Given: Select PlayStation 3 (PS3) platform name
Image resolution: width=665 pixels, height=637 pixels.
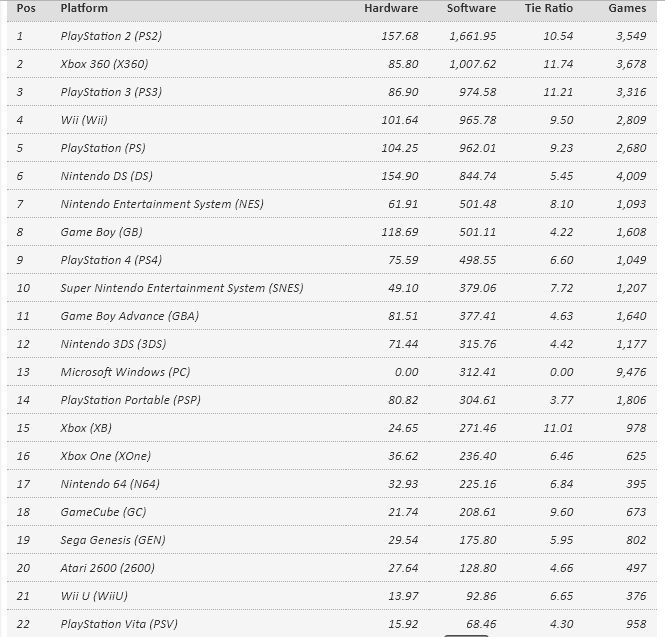Looking at the screenshot, I should [x=111, y=92].
